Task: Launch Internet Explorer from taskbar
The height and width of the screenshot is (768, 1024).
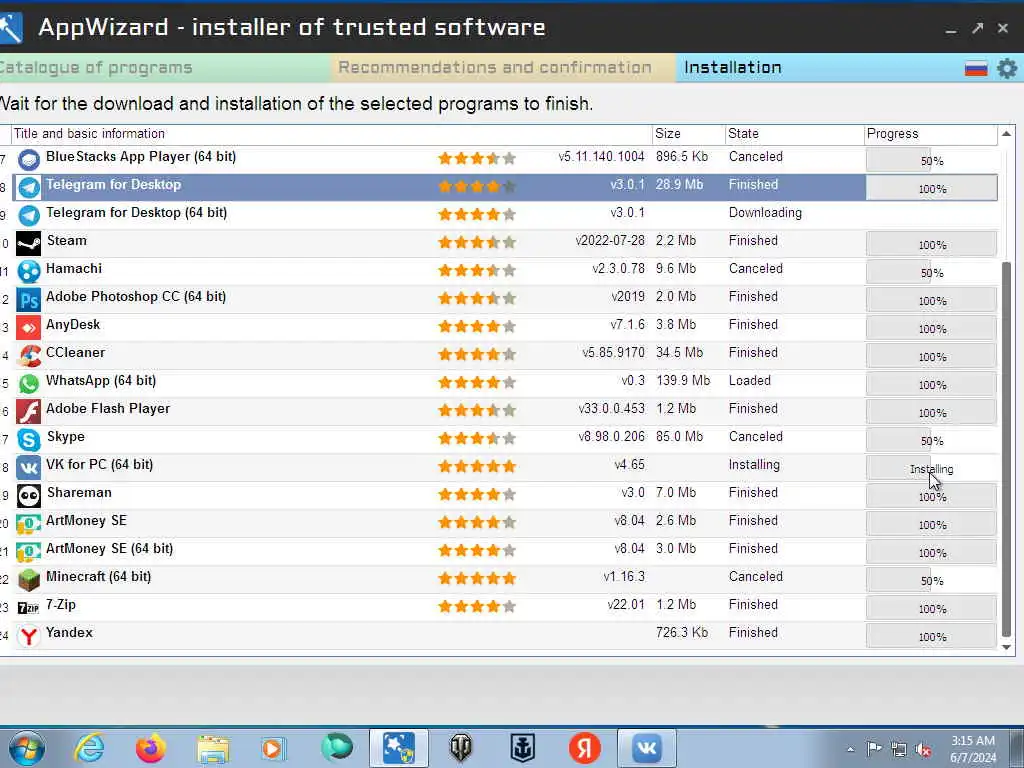Action: pyautogui.click(x=89, y=748)
